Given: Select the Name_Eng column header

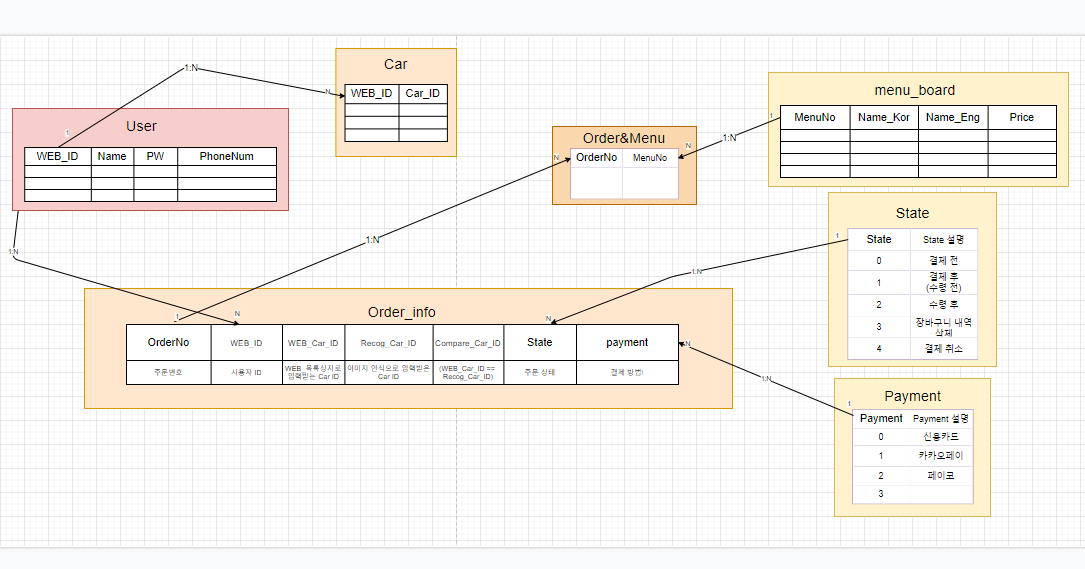Looking at the screenshot, I should (x=953, y=118).
